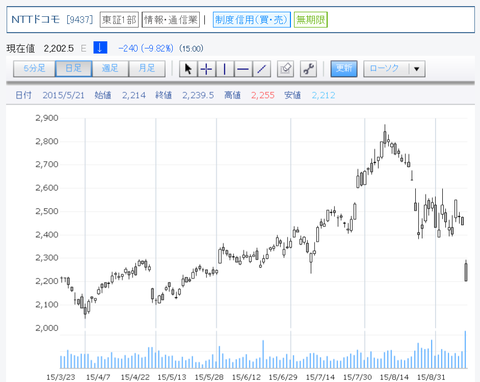
Task: Switch to the 日足 daily timeframe
Action: [x=73, y=69]
